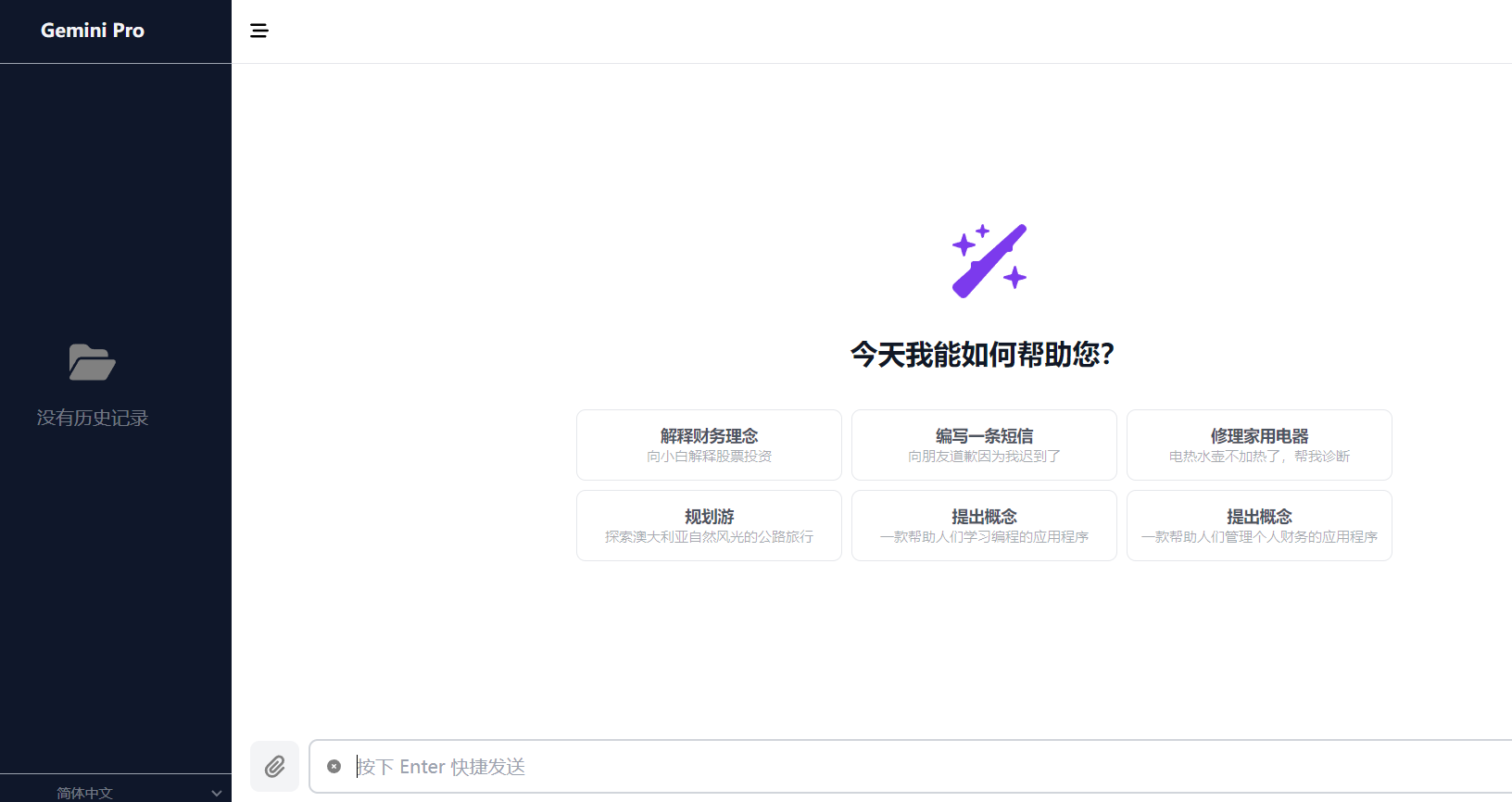Open the 简体中文 language dropdown
The image size is (1512, 802).
[116, 793]
